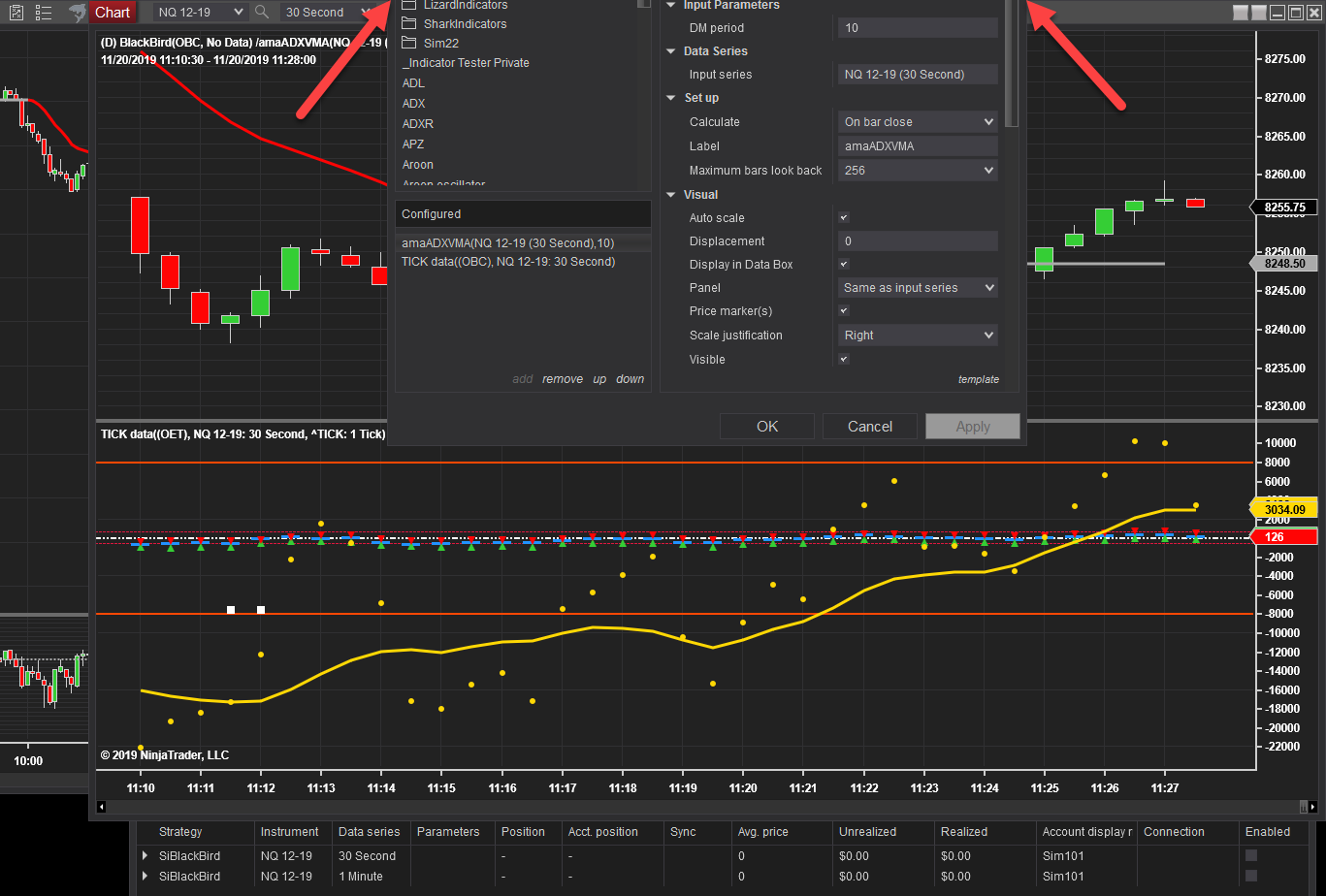The width and height of the screenshot is (1326, 896).
Task: Open the Scale justification dropdown
Action: coord(918,336)
